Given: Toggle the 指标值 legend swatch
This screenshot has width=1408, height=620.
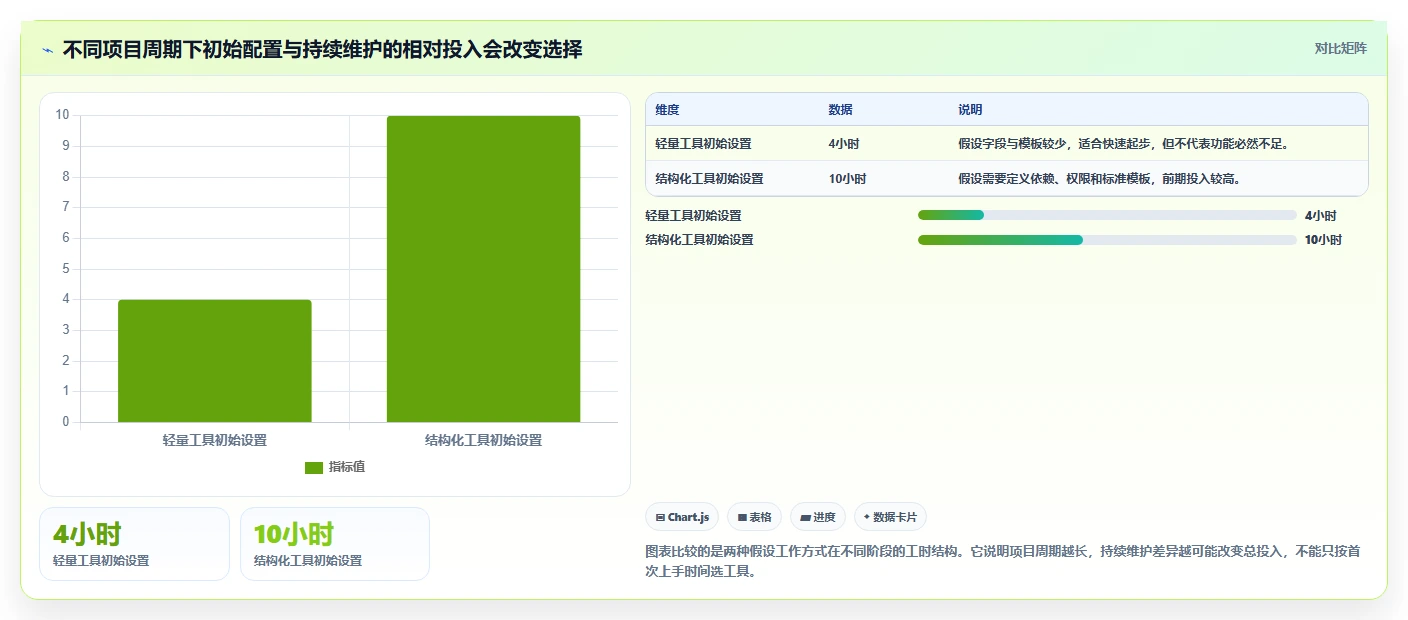Looking at the screenshot, I should pos(314,467).
